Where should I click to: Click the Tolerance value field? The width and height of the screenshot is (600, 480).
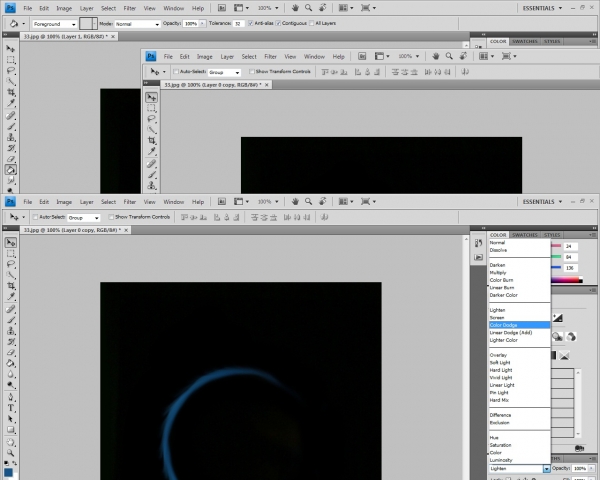click(238, 24)
